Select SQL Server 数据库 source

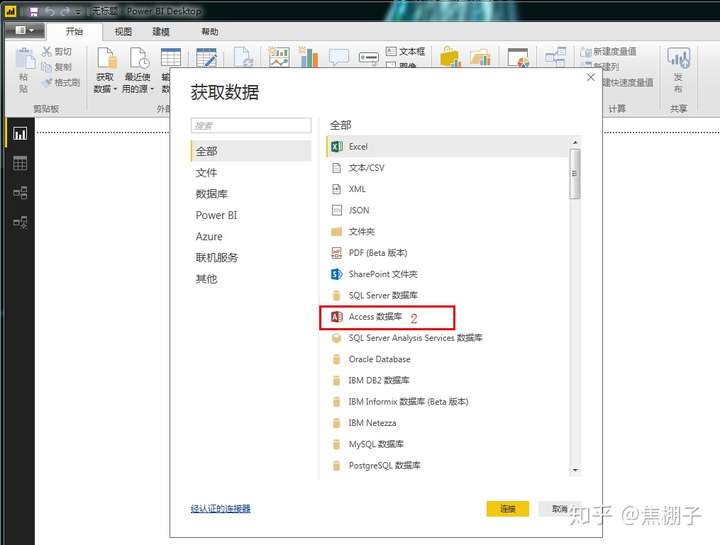[x=447, y=295]
